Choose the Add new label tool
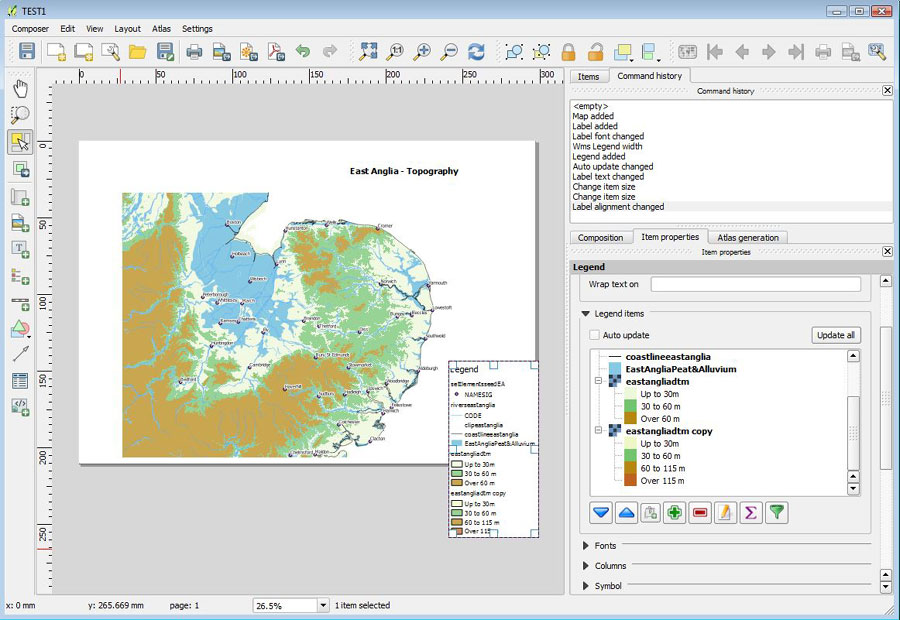Image resolution: width=900 pixels, height=620 pixels. [x=20, y=249]
